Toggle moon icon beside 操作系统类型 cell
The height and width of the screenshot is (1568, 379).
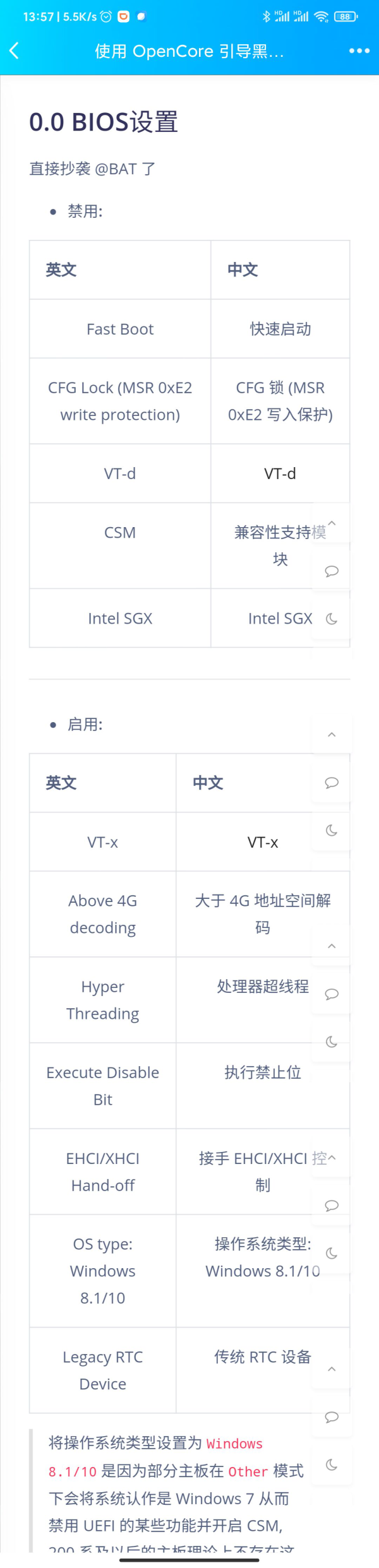pyautogui.click(x=332, y=1254)
